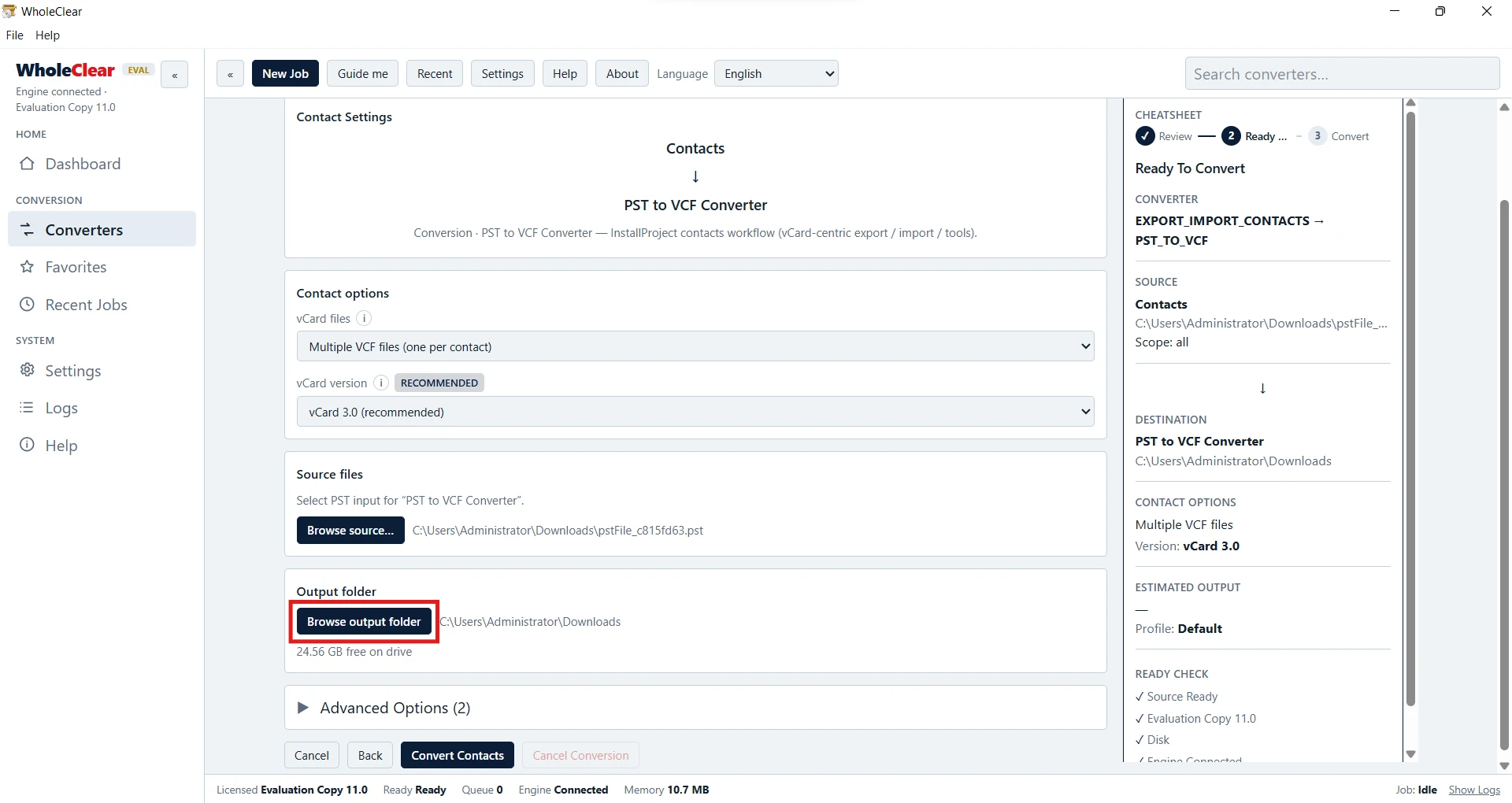Open the vCard files dropdown

[695, 346]
